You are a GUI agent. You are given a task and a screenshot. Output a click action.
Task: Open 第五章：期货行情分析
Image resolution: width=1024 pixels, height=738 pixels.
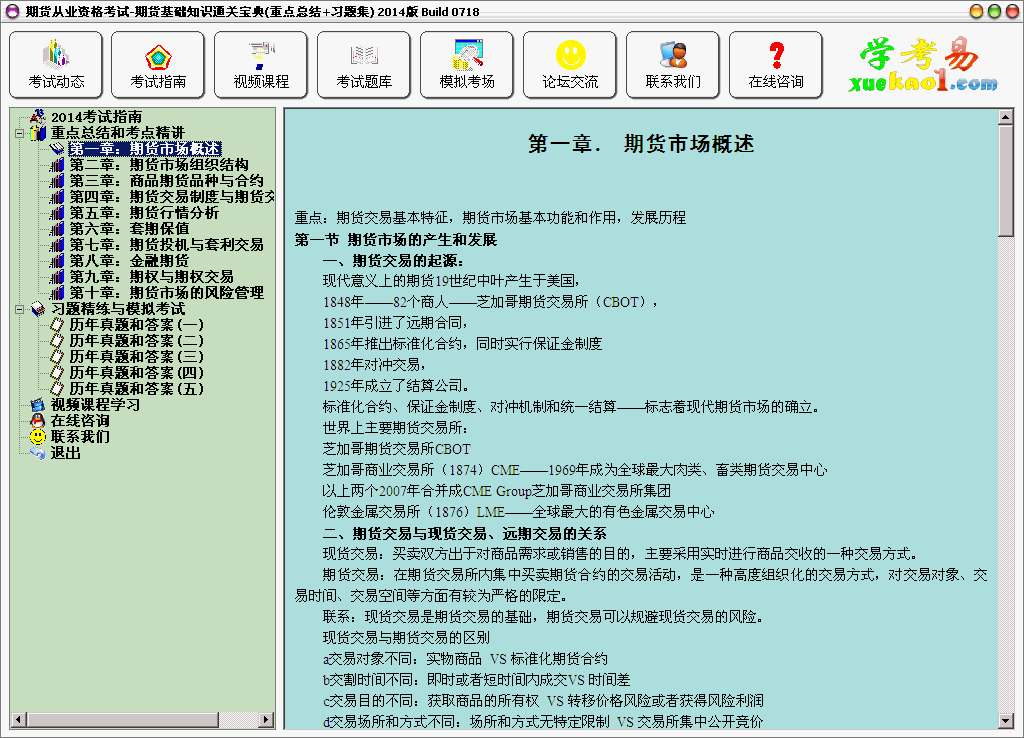[144, 213]
